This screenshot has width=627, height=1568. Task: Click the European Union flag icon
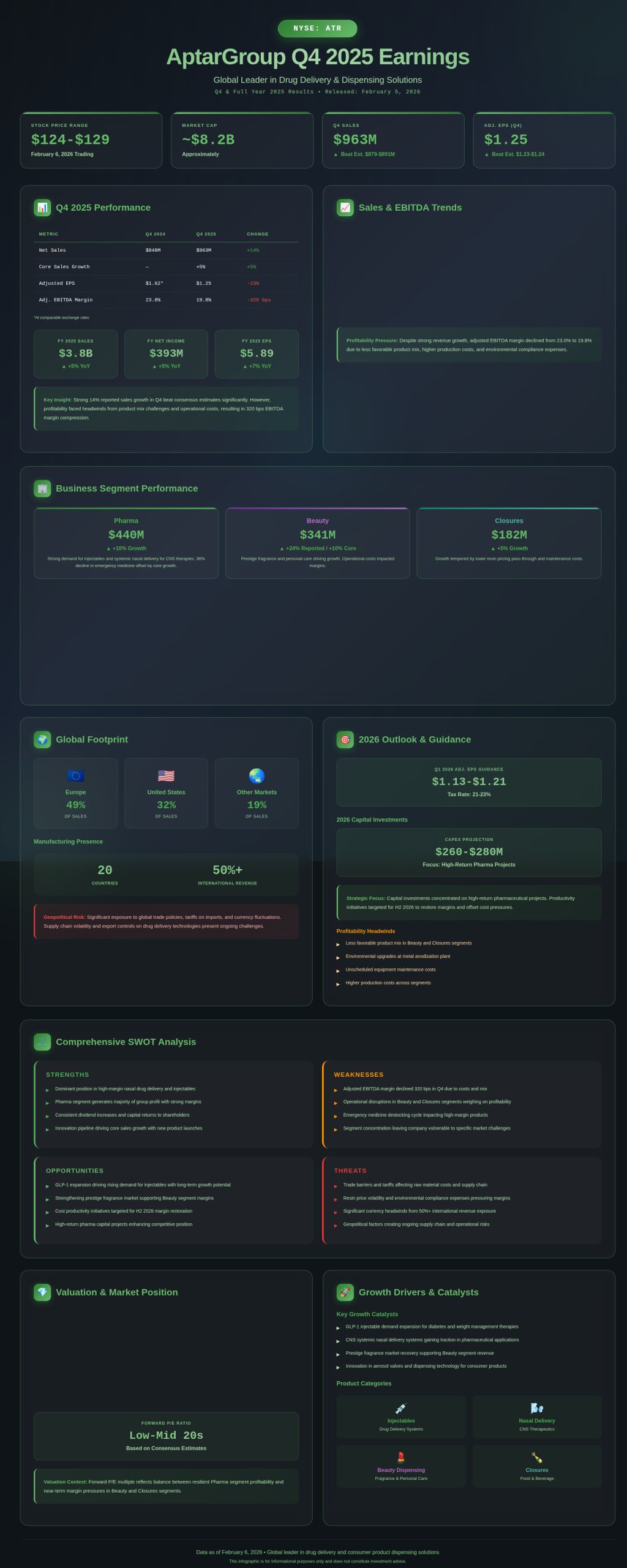click(x=75, y=776)
